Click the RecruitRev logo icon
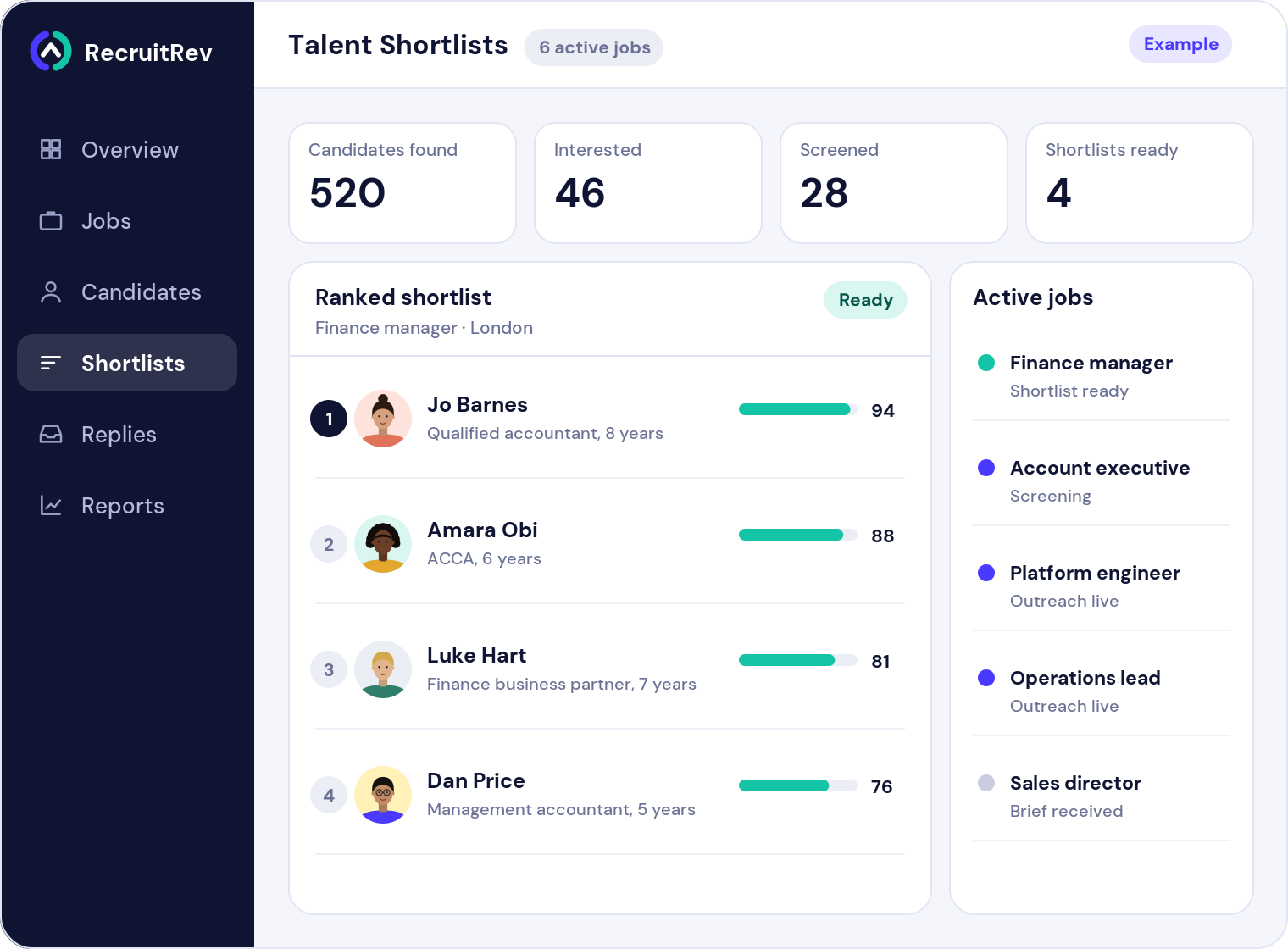The image size is (1288, 949). (51, 51)
